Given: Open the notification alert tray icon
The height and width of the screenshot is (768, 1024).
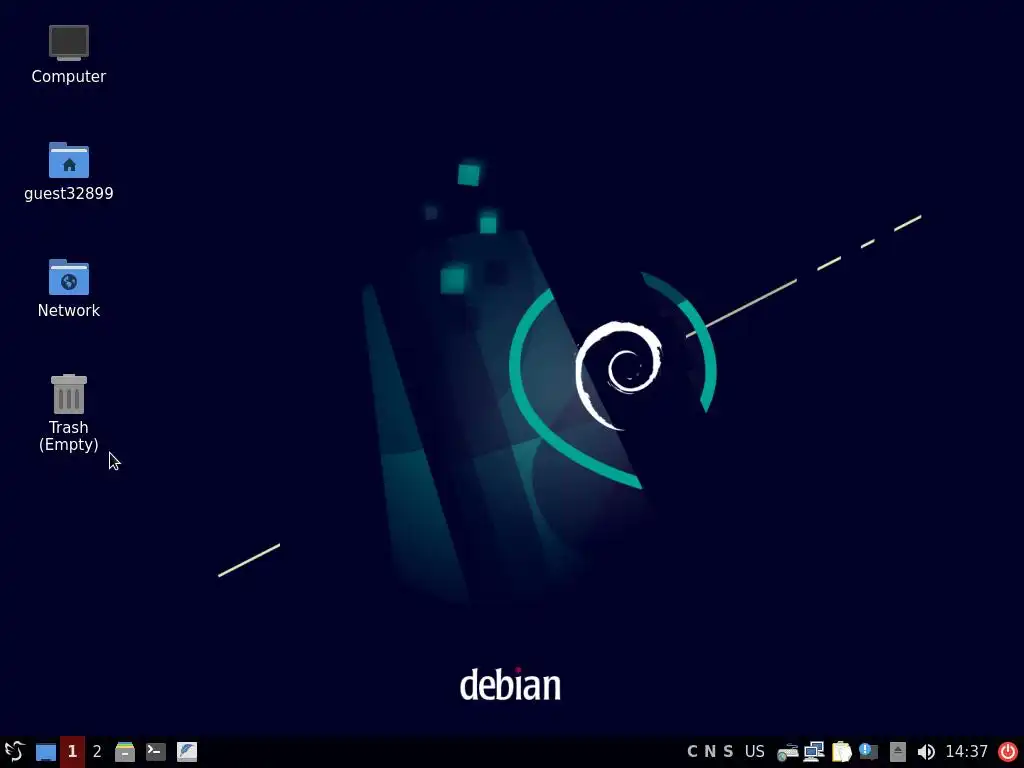Looking at the screenshot, I should tap(869, 752).
